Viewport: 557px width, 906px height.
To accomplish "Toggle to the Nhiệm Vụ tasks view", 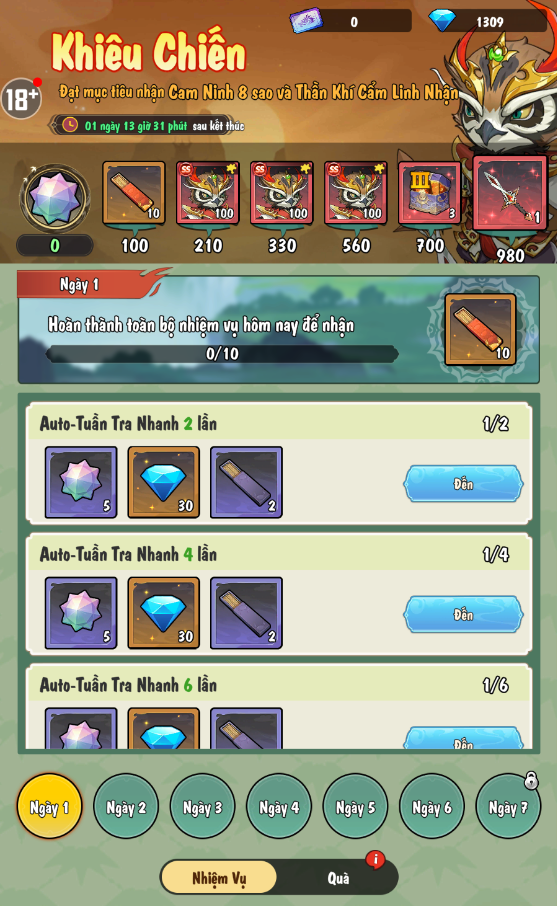I will [x=219, y=878].
